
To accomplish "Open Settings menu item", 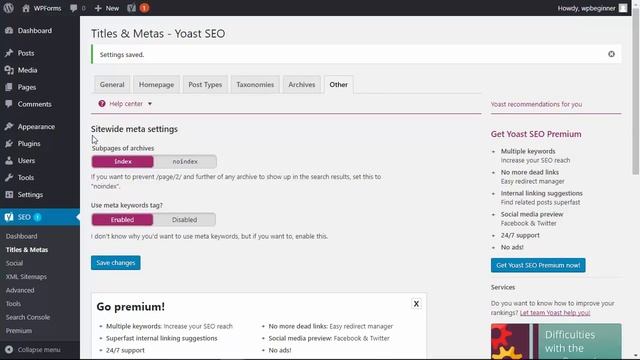I will pyautogui.click(x=30, y=195).
